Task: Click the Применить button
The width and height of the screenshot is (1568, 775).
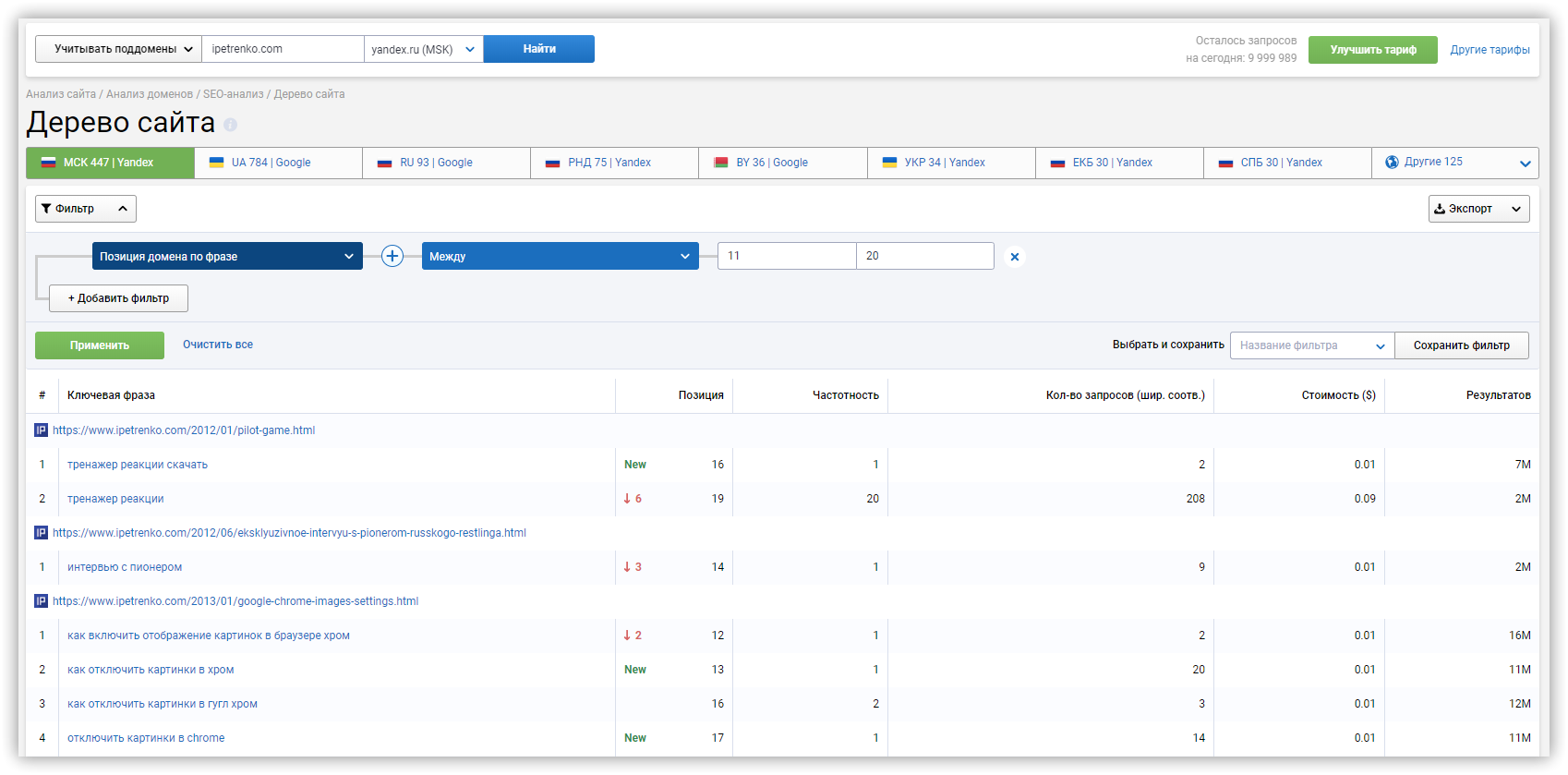Action: (x=100, y=345)
